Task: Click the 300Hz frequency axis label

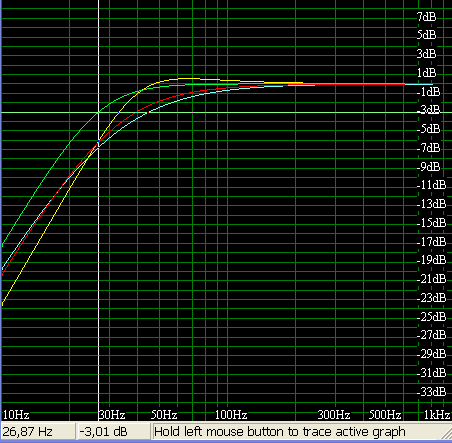Action: coord(334,415)
